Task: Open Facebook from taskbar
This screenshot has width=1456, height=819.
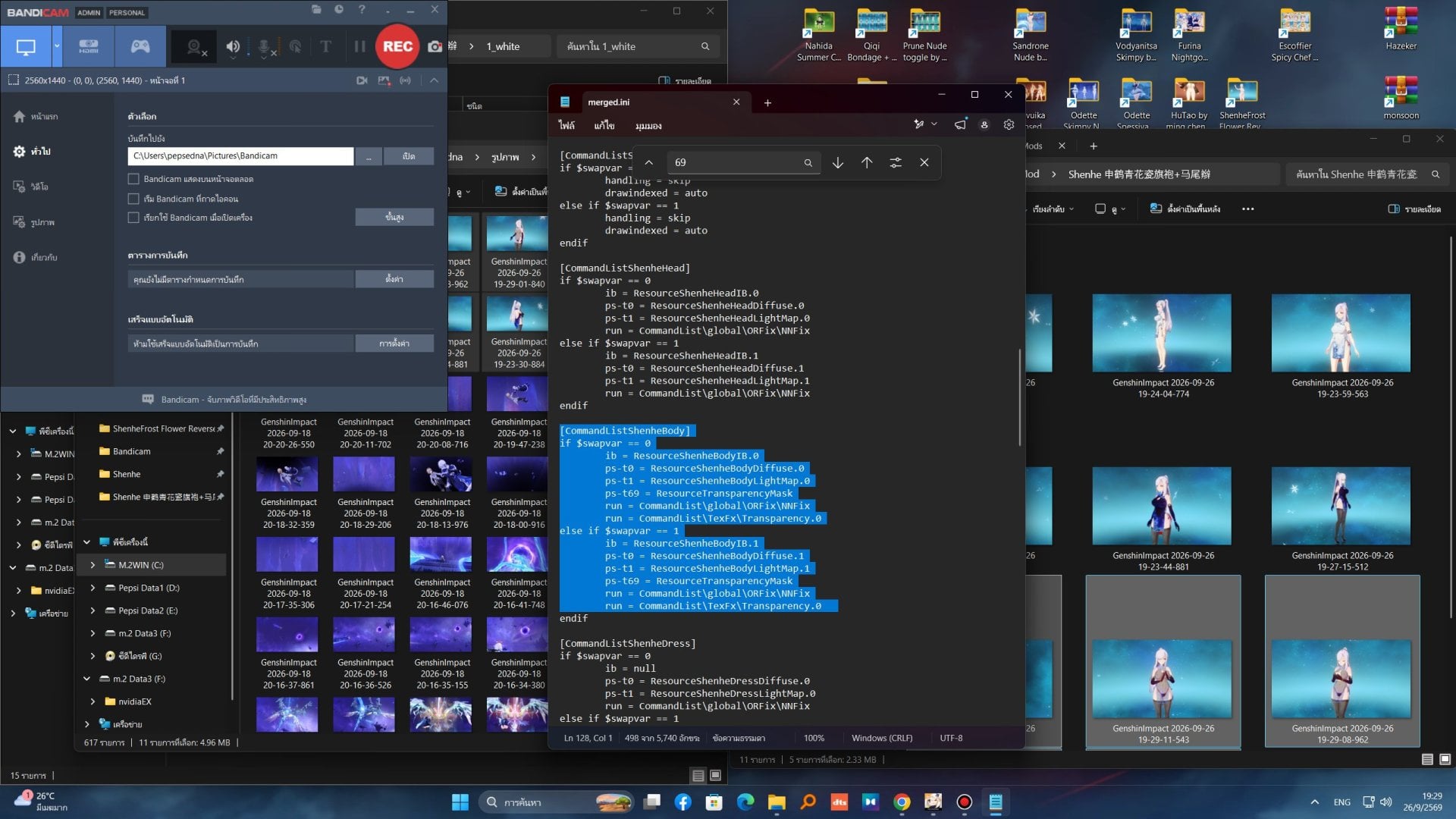Action: tap(682, 802)
